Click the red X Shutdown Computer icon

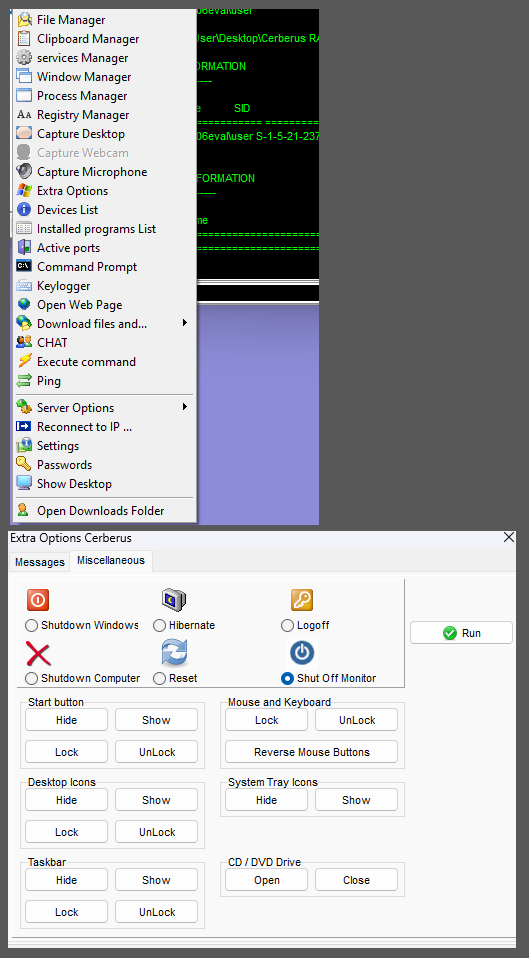point(38,653)
